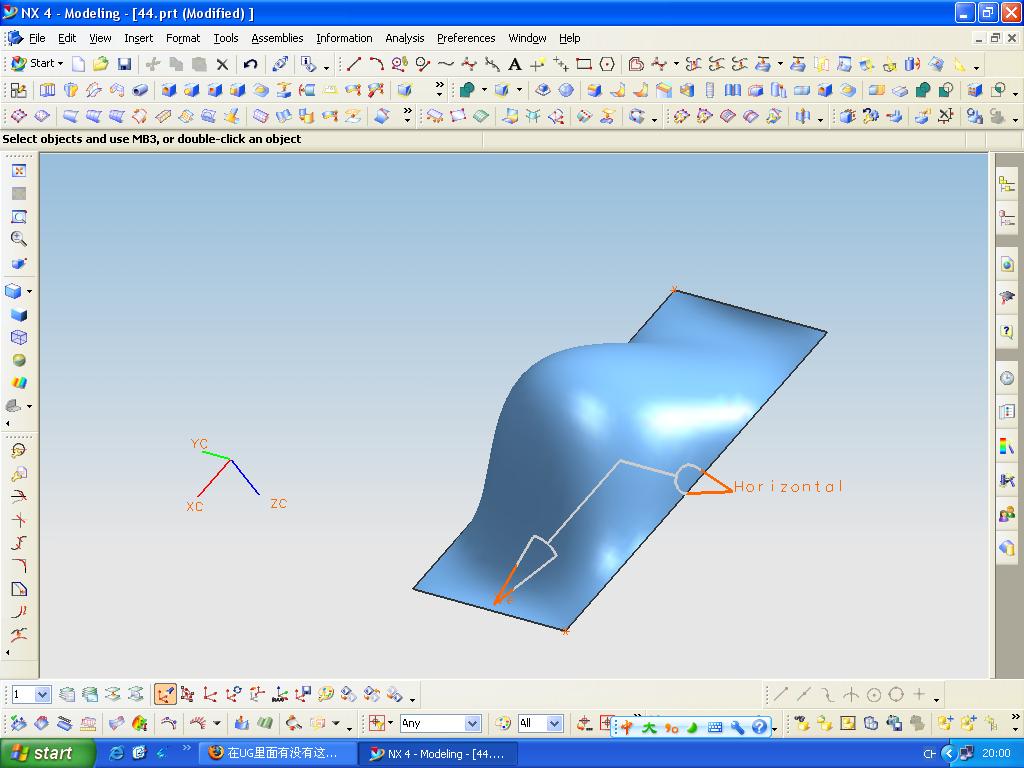The height and width of the screenshot is (768, 1024).
Task: Expand the shaded display style dropdown arrow
Action: coord(29,291)
